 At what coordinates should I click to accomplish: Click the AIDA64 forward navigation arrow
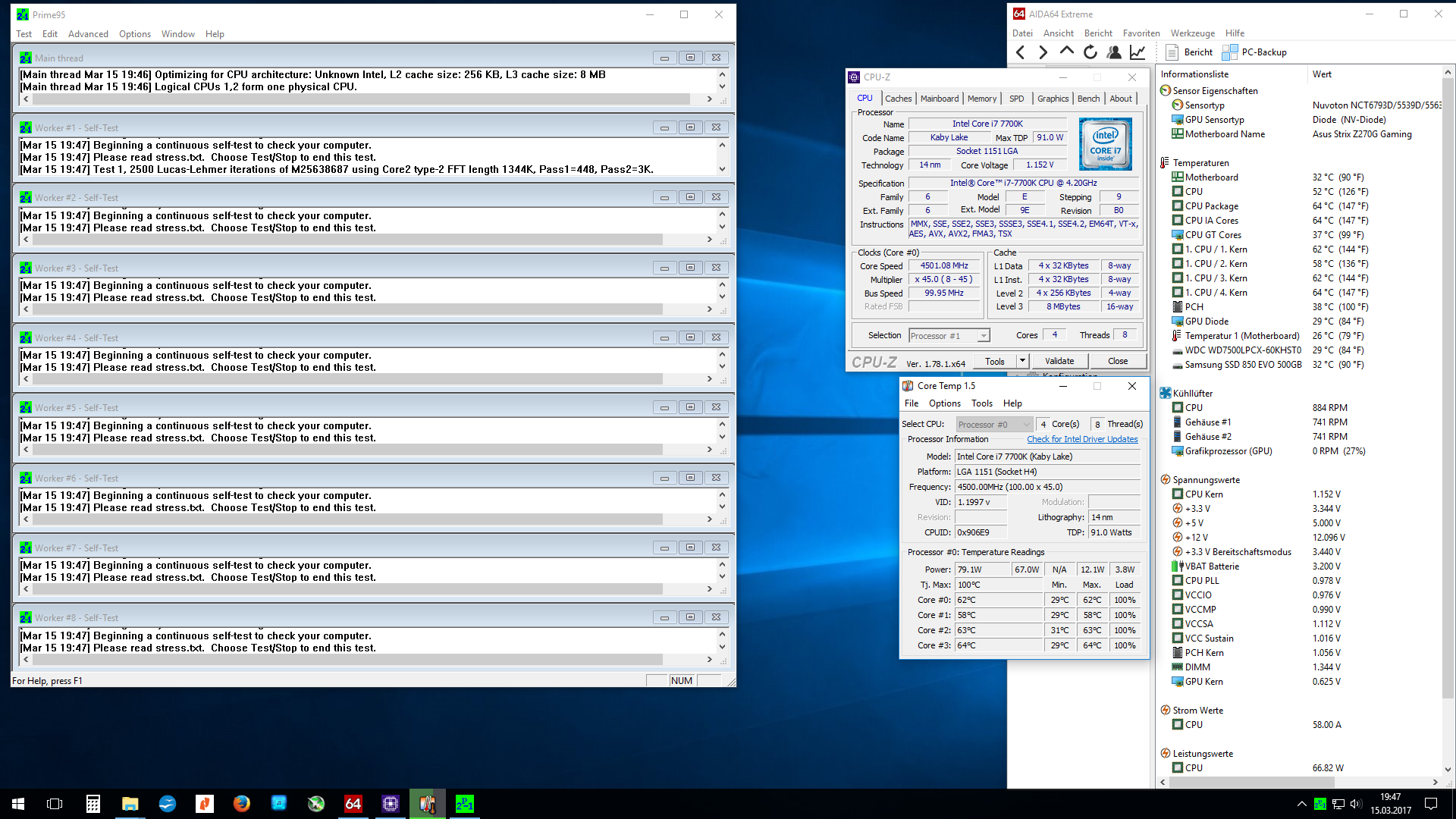1043,52
